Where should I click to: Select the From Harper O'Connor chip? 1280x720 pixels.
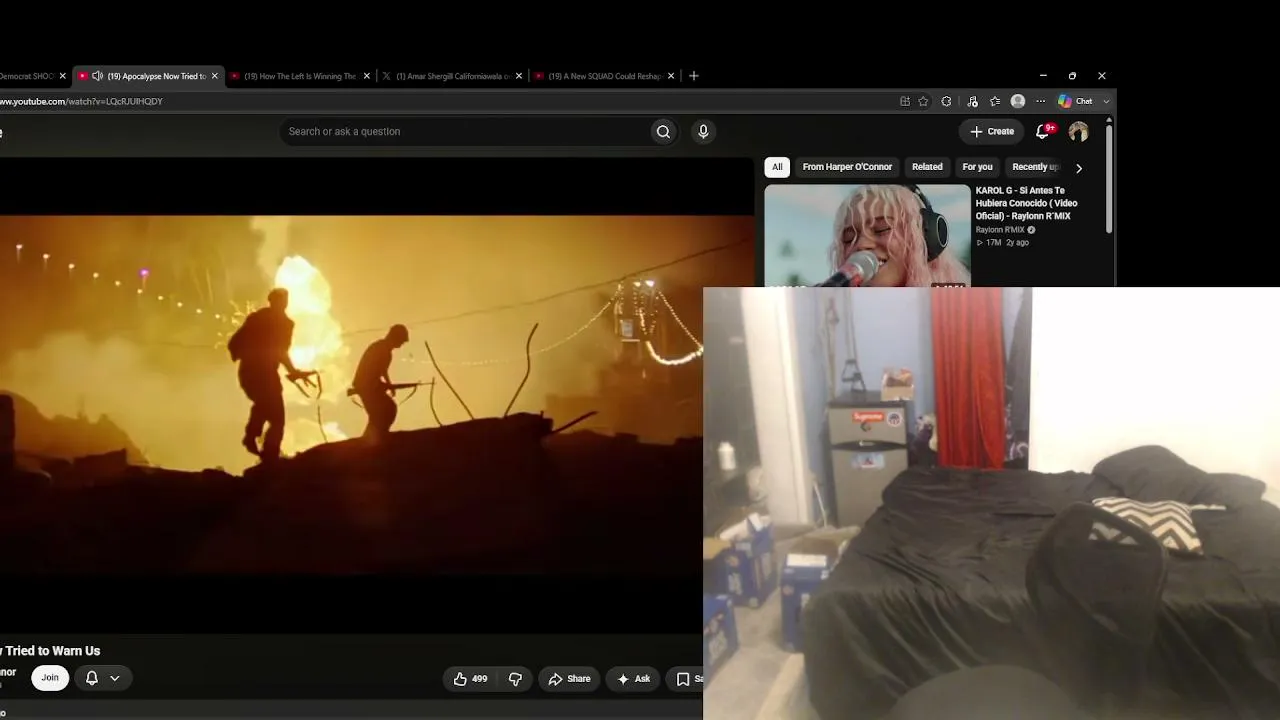point(847,167)
